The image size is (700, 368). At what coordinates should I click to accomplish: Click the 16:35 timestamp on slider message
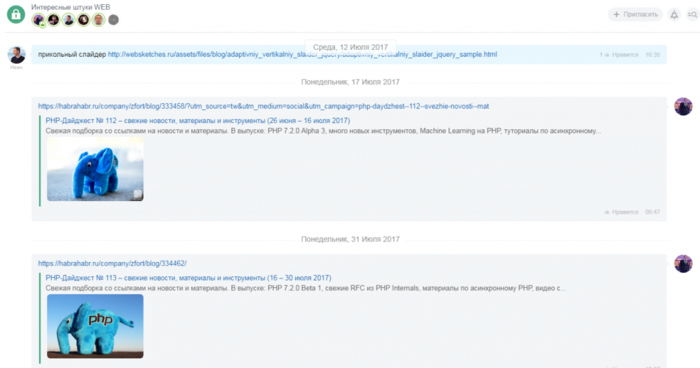click(x=652, y=54)
